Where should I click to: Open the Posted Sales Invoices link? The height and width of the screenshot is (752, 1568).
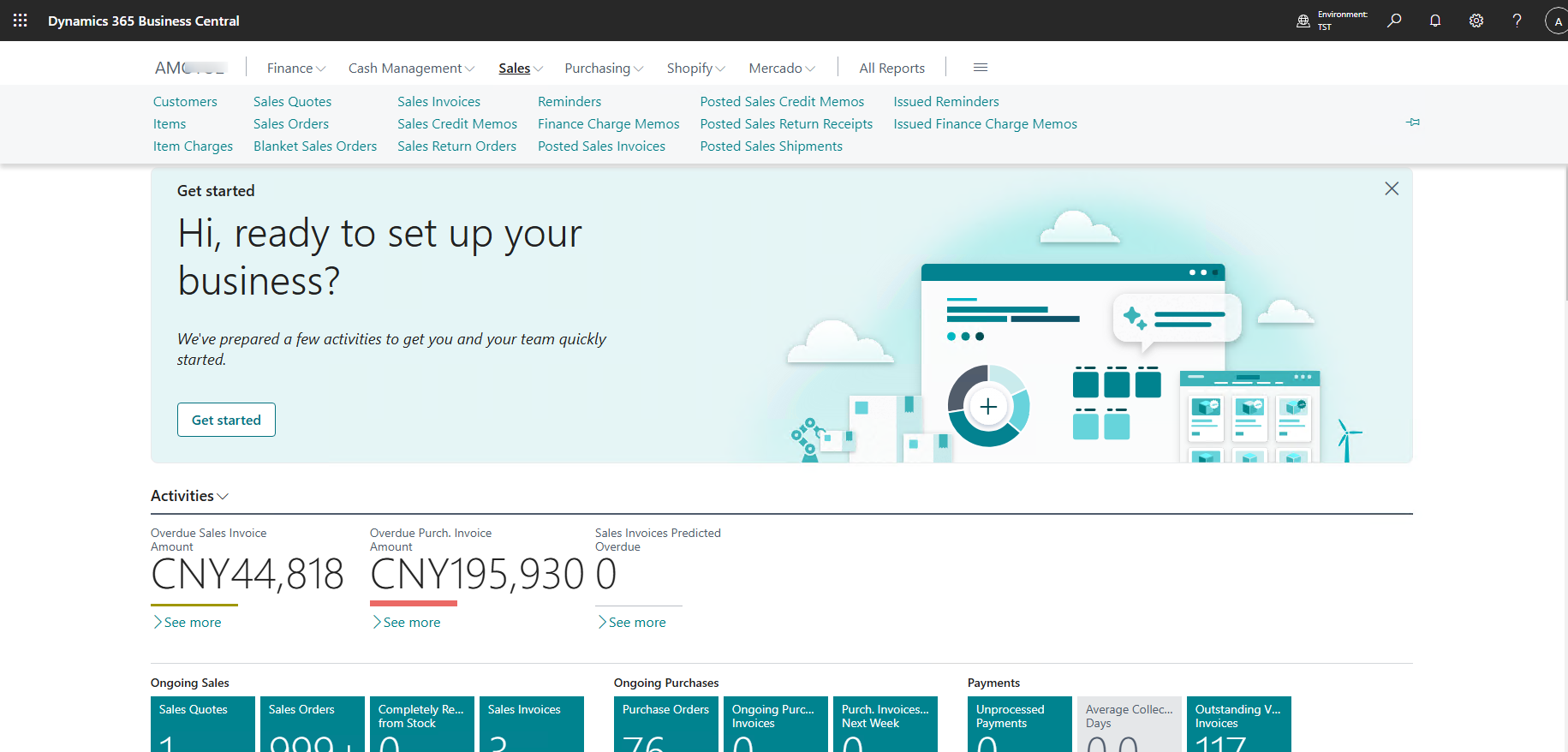click(x=601, y=146)
